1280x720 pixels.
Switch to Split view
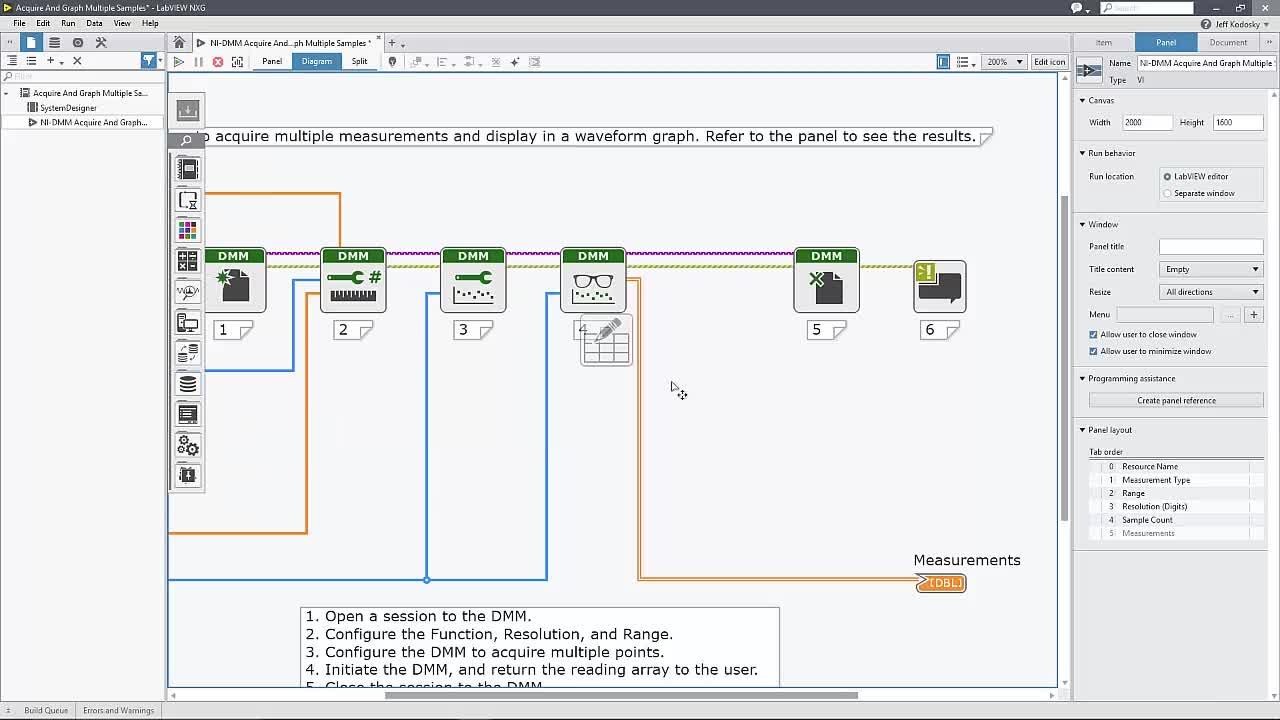tap(359, 62)
